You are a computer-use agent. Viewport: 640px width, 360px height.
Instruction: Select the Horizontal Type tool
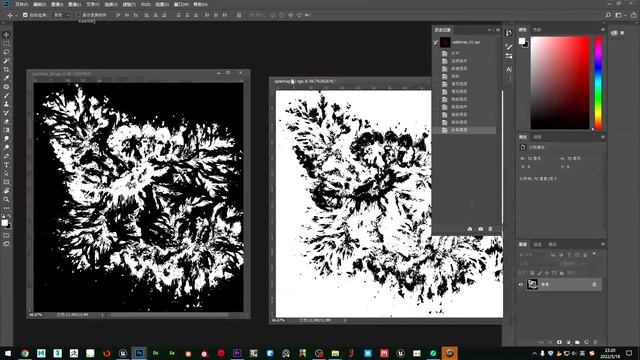6,165
